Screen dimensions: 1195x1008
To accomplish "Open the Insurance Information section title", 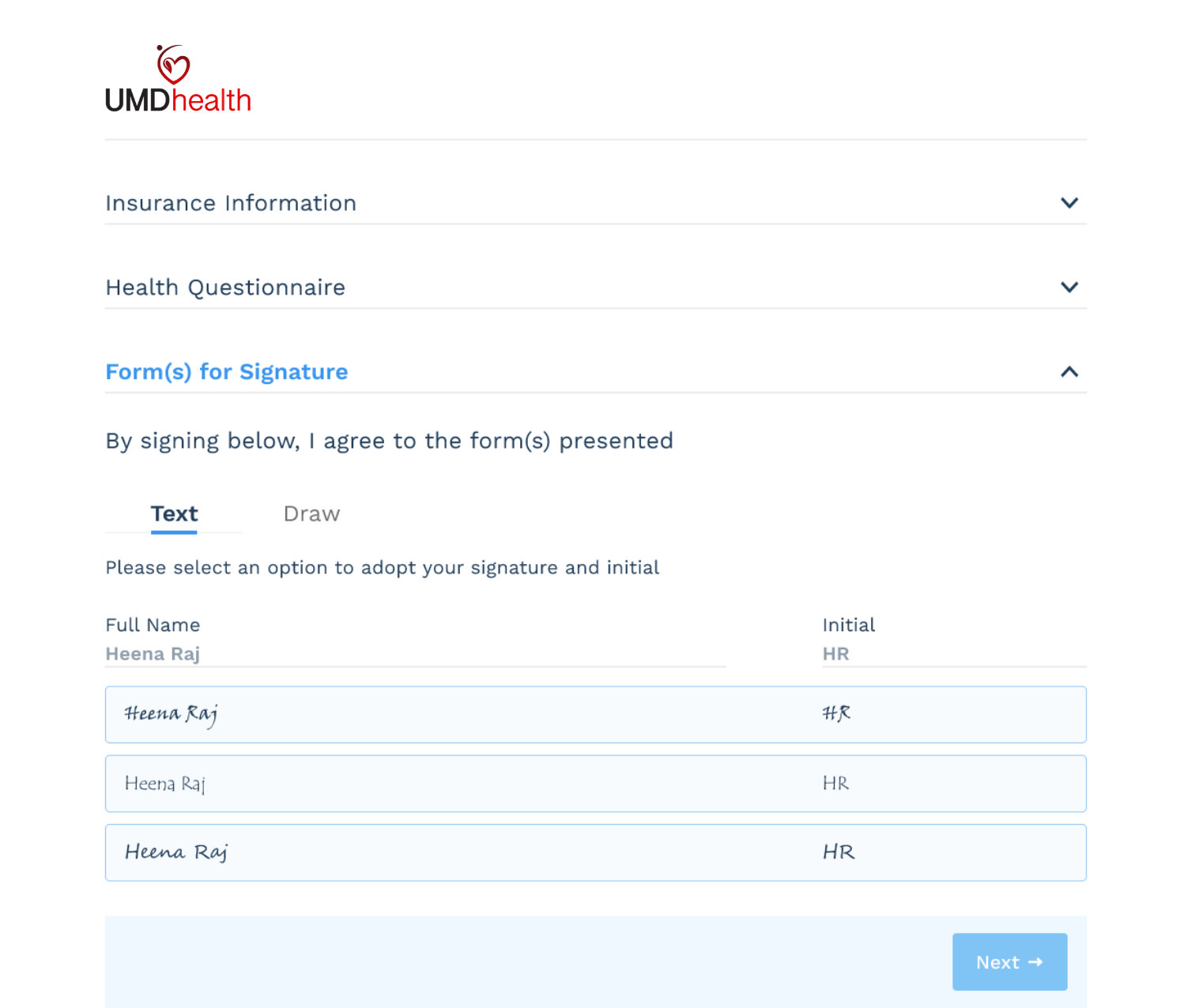I will (x=231, y=203).
